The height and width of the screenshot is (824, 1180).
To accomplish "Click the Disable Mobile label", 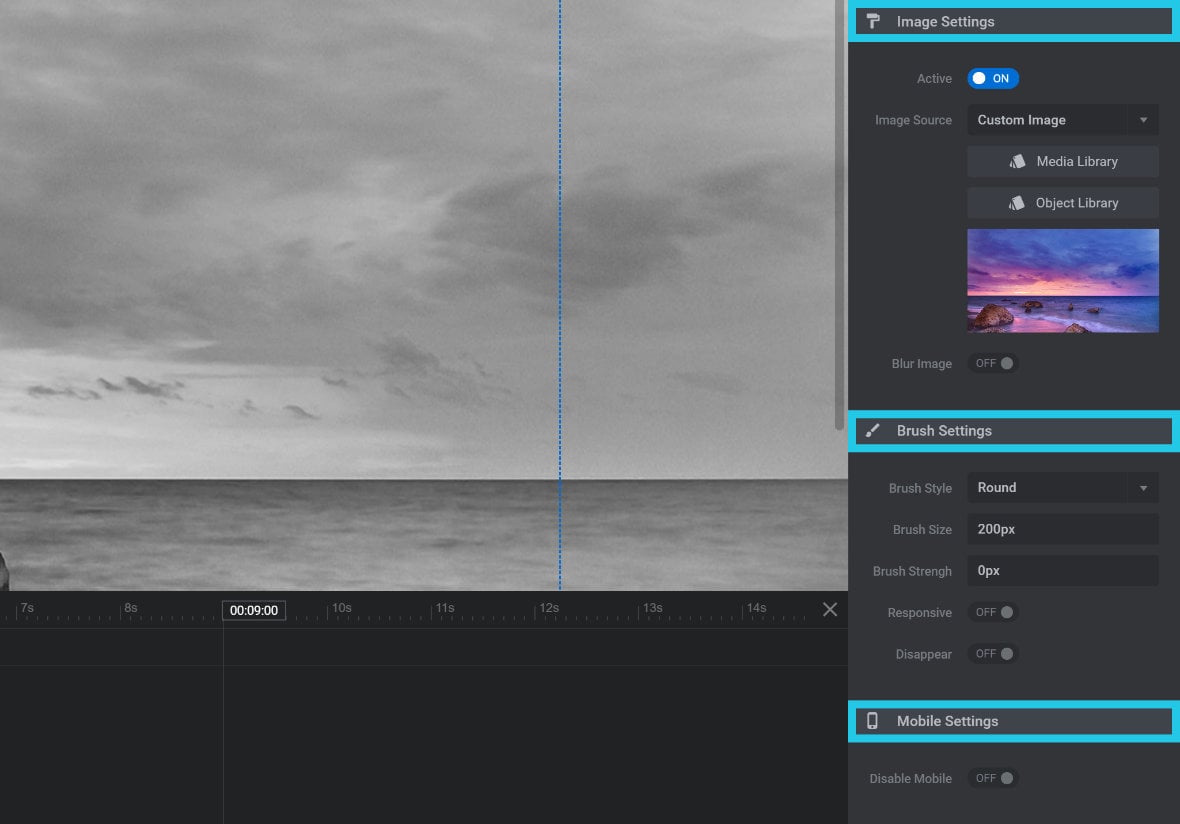I will [x=911, y=779].
